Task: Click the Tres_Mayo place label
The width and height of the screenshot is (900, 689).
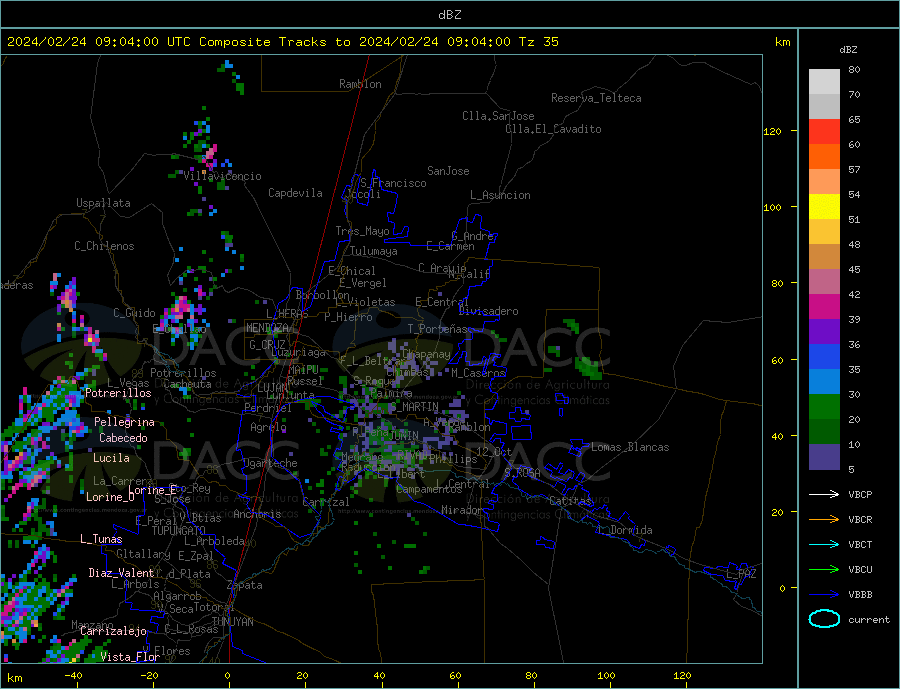Action: click(x=362, y=231)
